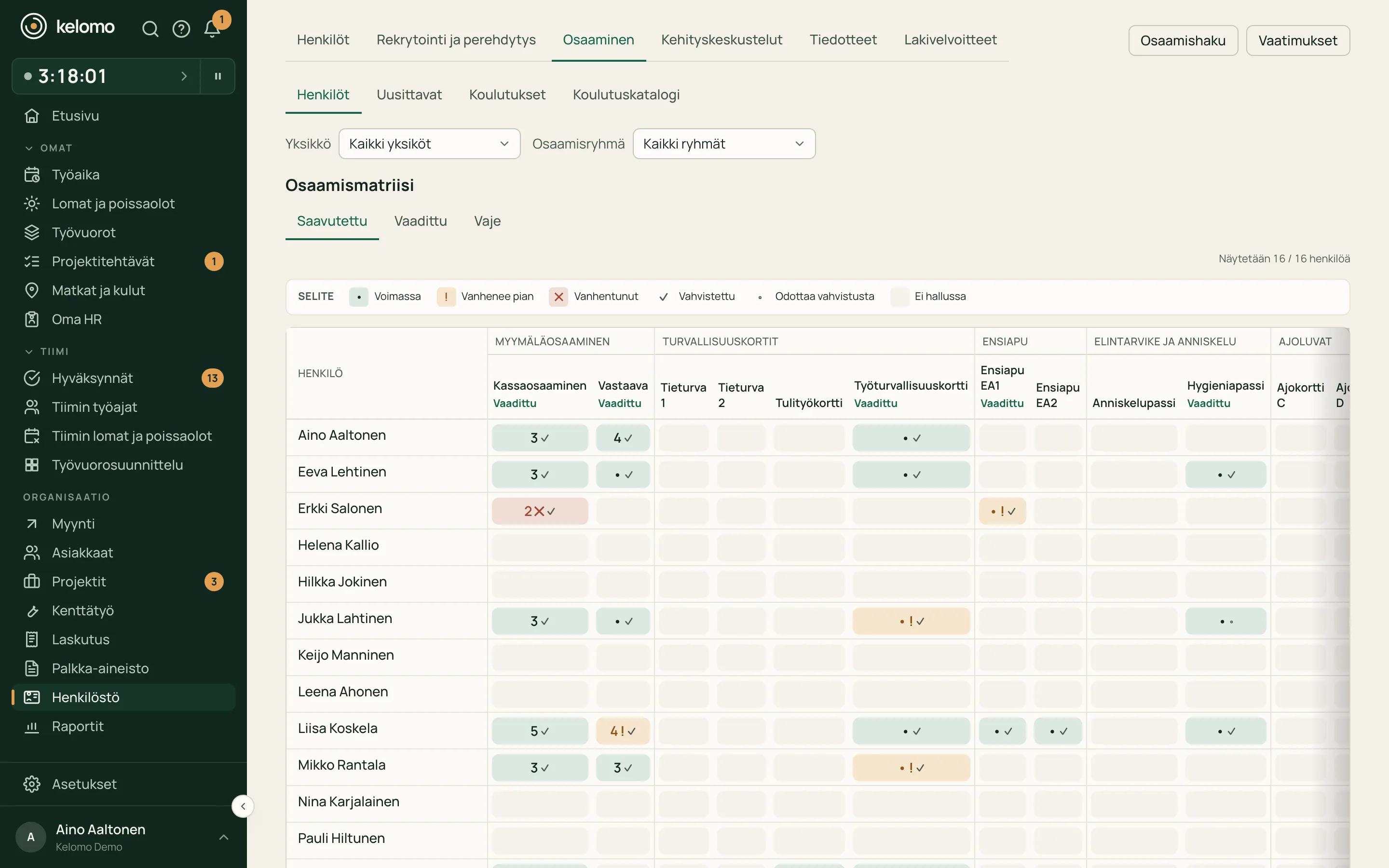Image resolution: width=1389 pixels, height=868 pixels.
Task: Click the Vaatimukset button
Action: pos(1298,40)
